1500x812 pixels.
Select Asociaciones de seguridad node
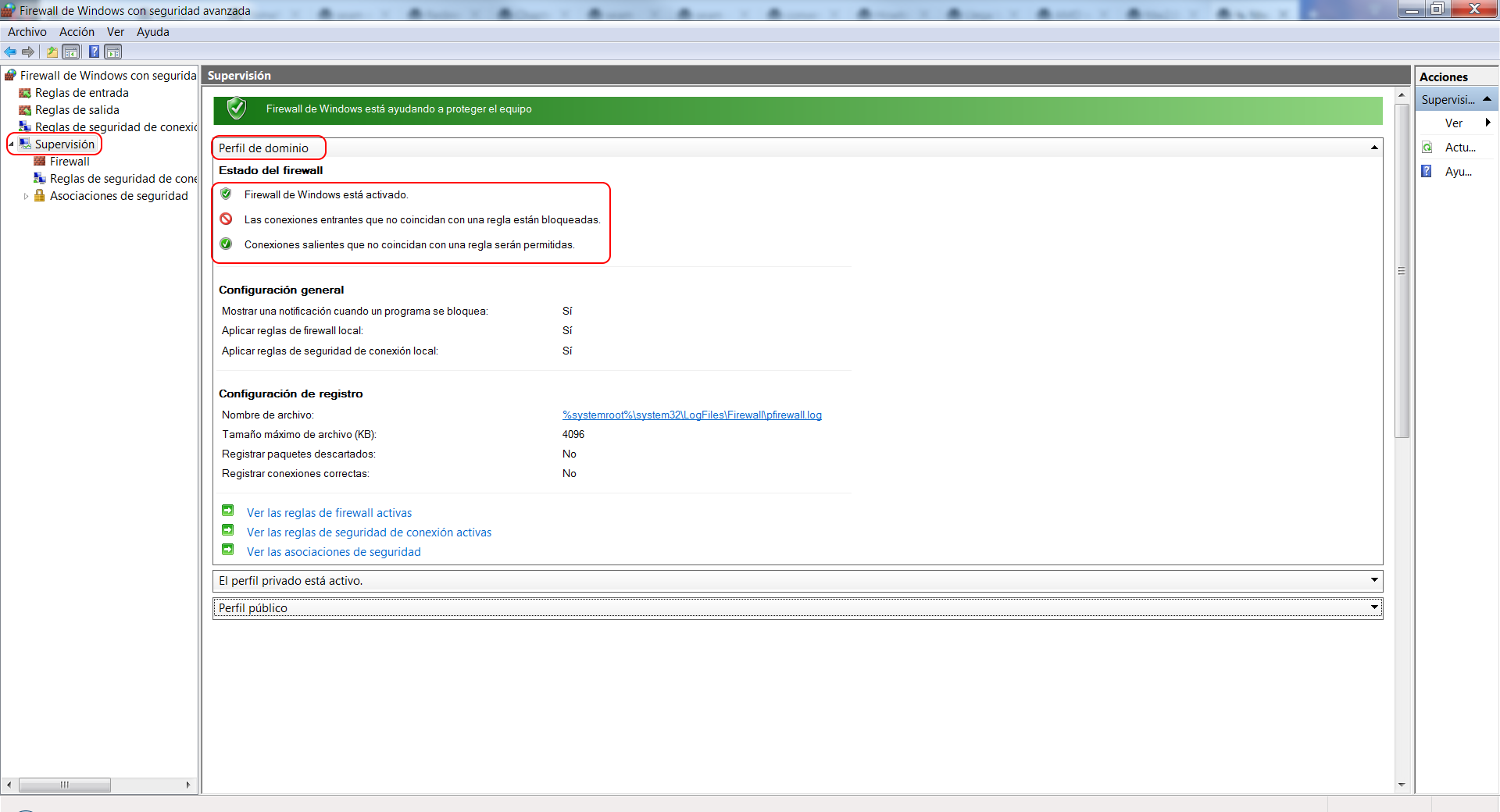coord(119,196)
